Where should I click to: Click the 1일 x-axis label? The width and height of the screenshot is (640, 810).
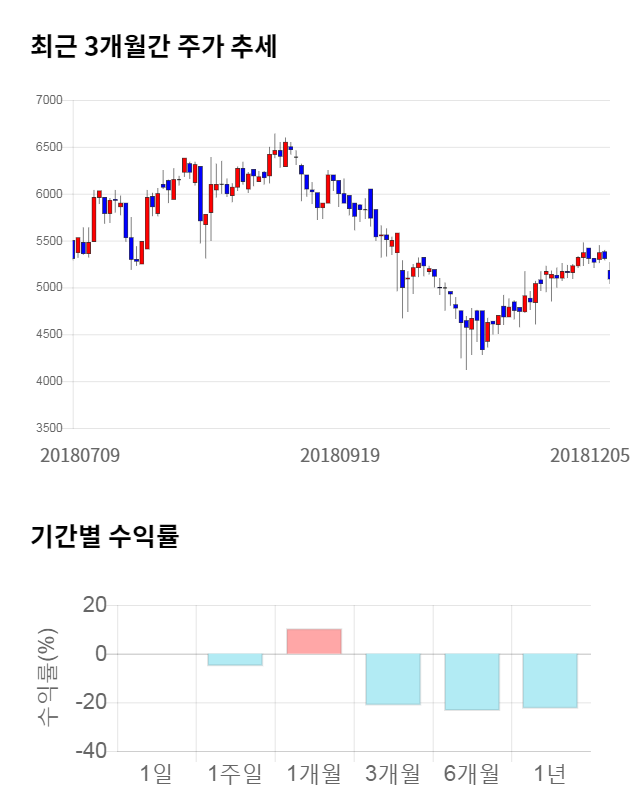156,773
